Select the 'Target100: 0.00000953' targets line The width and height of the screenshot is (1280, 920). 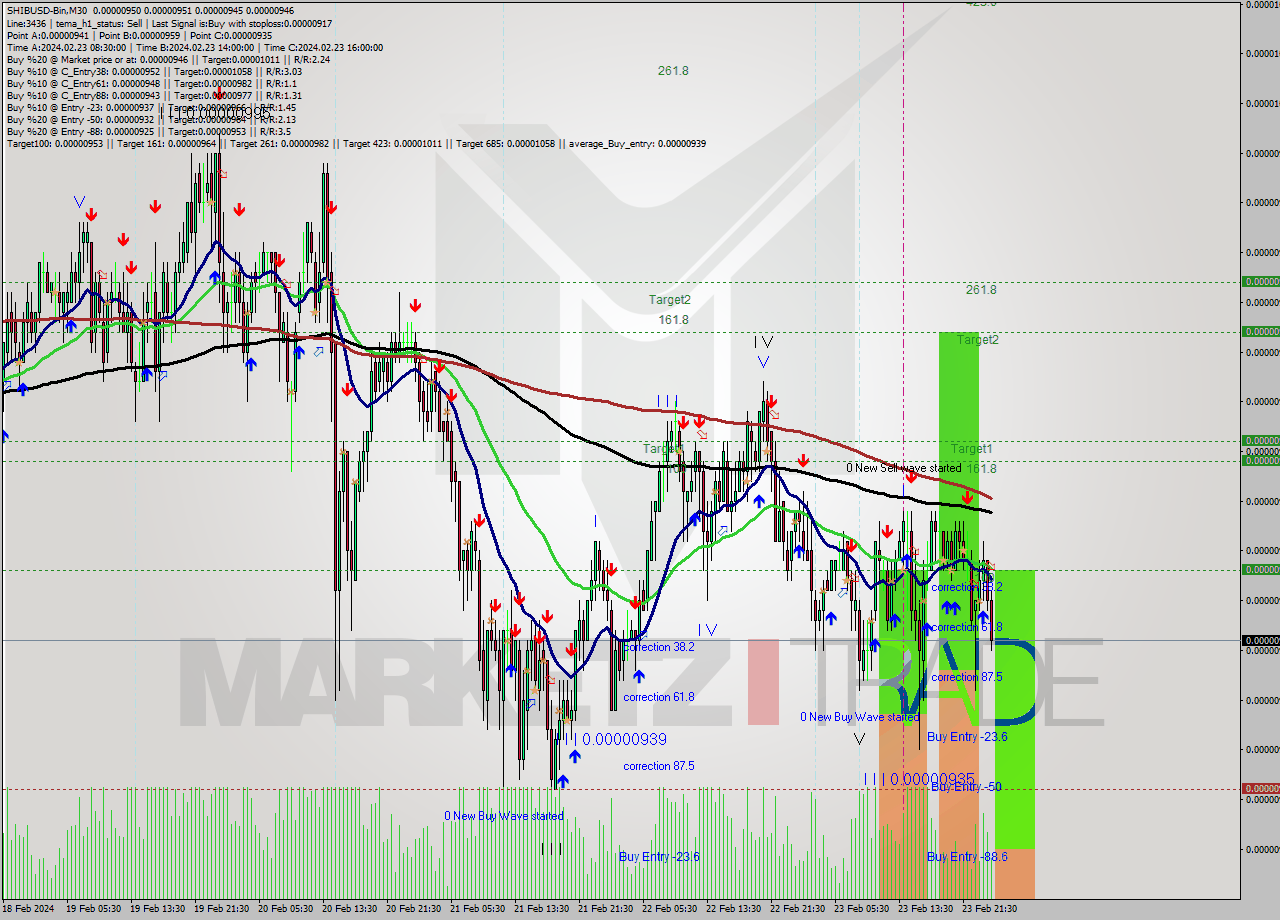(356, 143)
